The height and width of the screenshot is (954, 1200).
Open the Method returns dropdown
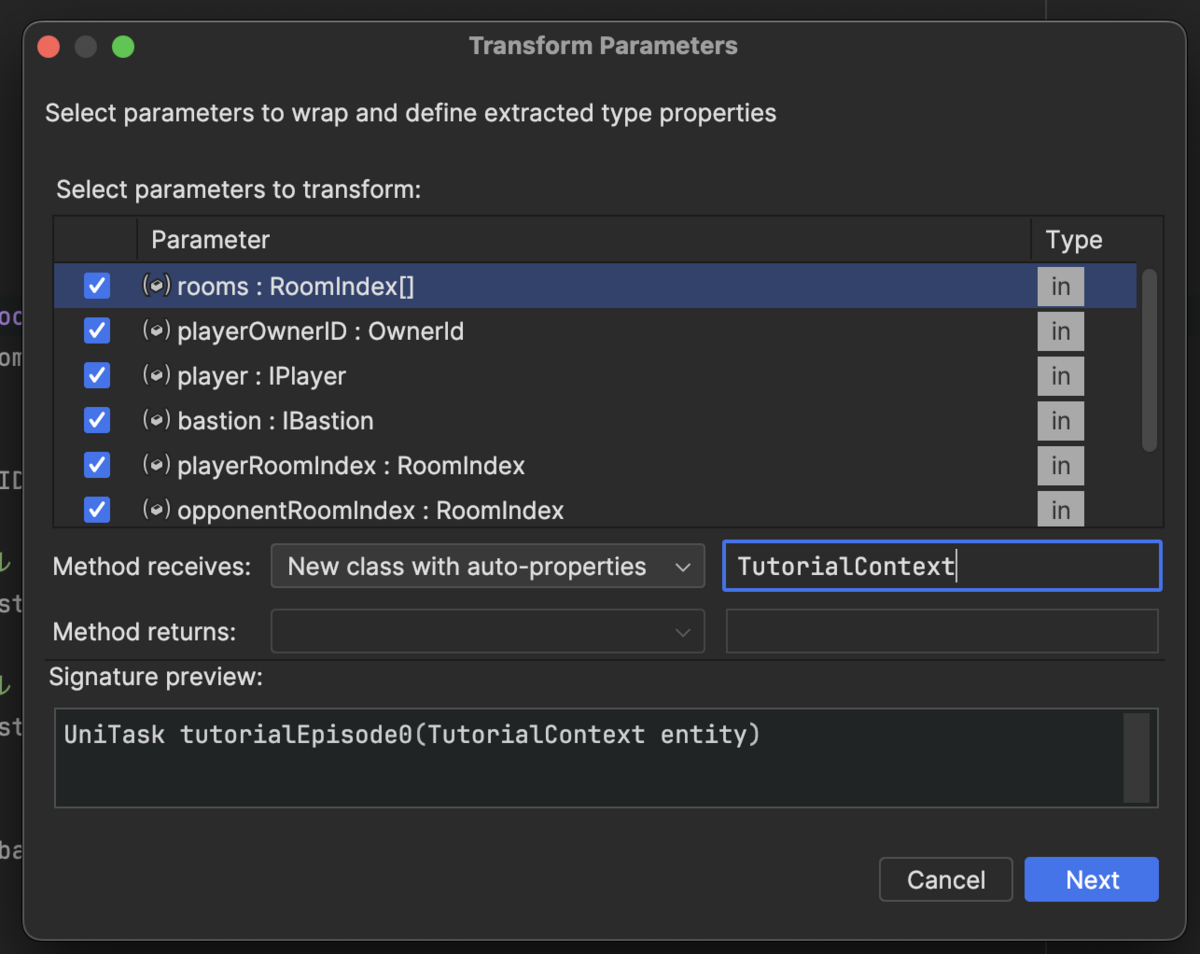(487, 632)
